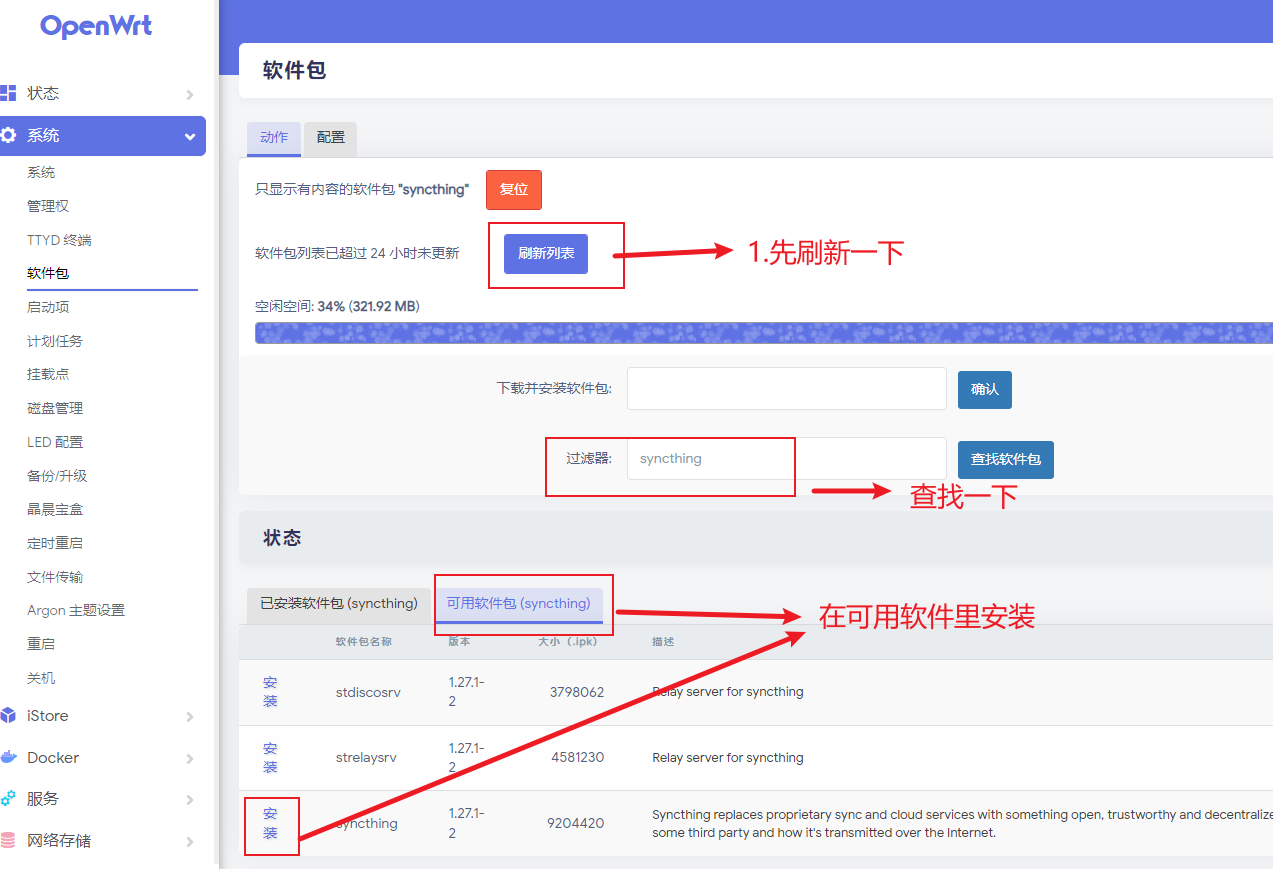Select 重启 in the sidebar
Screen dimensions: 1273x869
click(x=41, y=644)
